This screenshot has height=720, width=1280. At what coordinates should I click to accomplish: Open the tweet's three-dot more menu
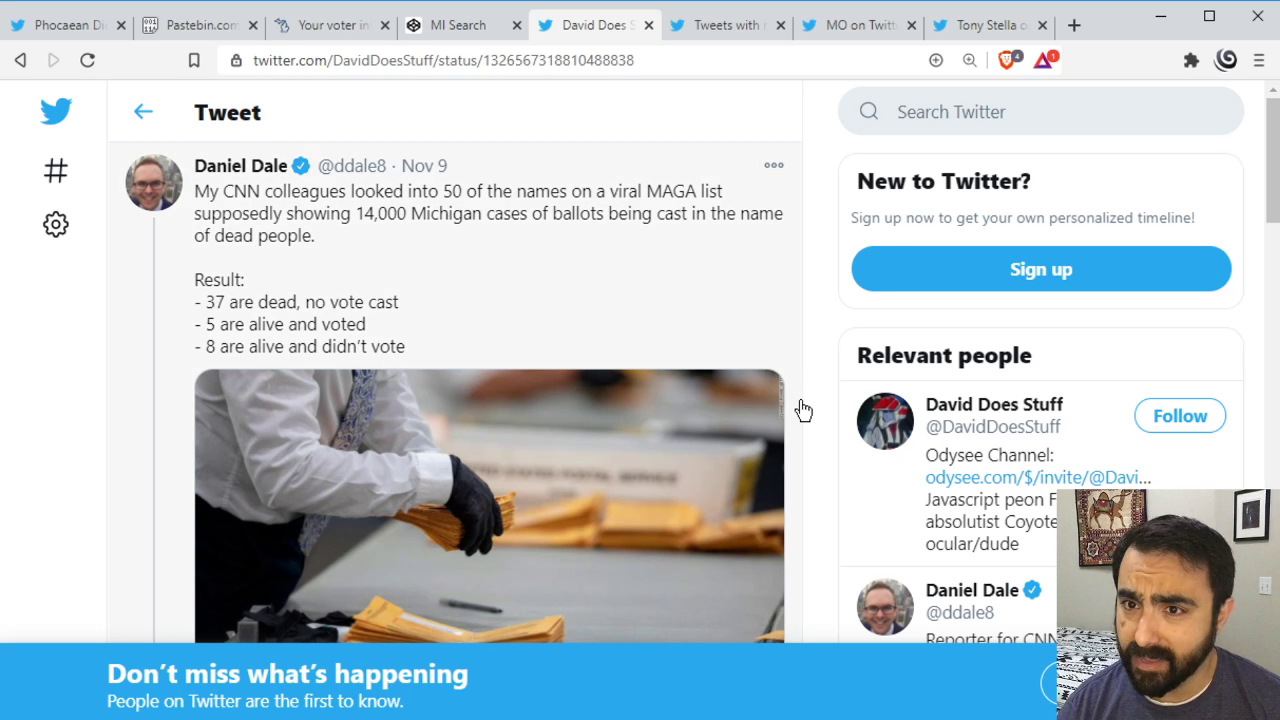[x=774, y=165]
